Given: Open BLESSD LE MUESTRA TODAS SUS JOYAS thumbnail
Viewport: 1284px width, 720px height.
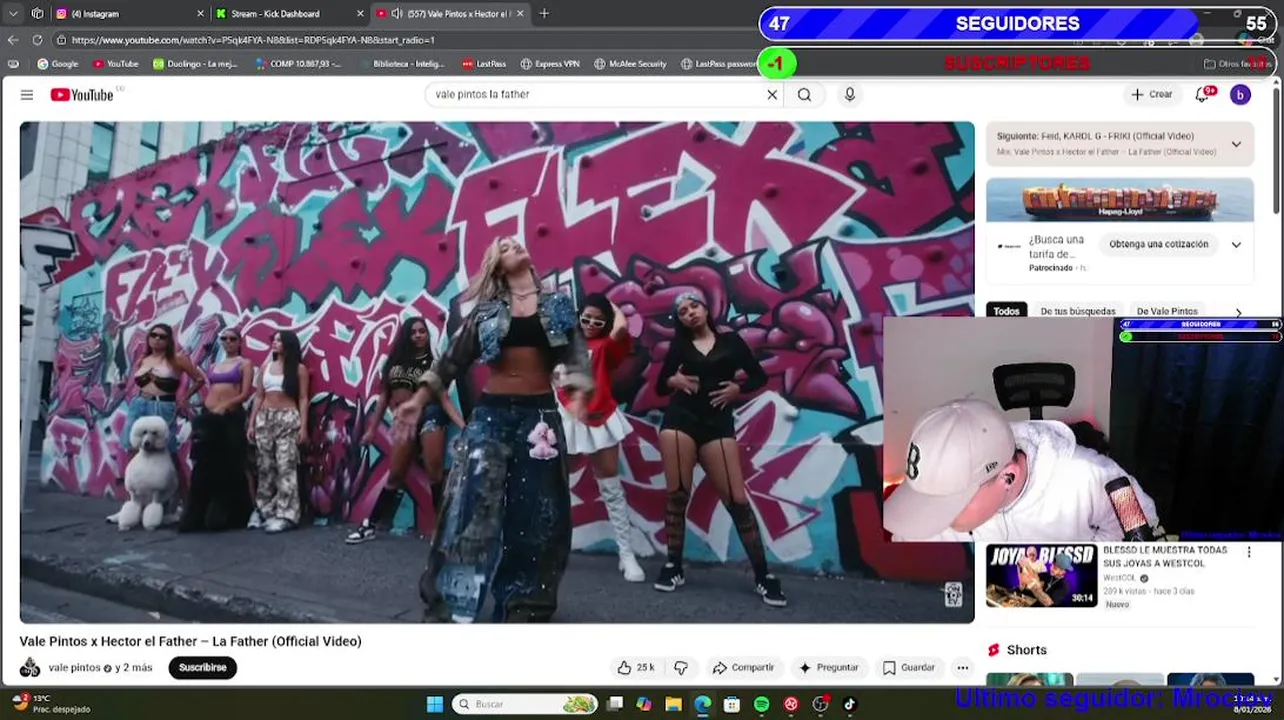Looking at the screenshot, I should (1041, 576).
